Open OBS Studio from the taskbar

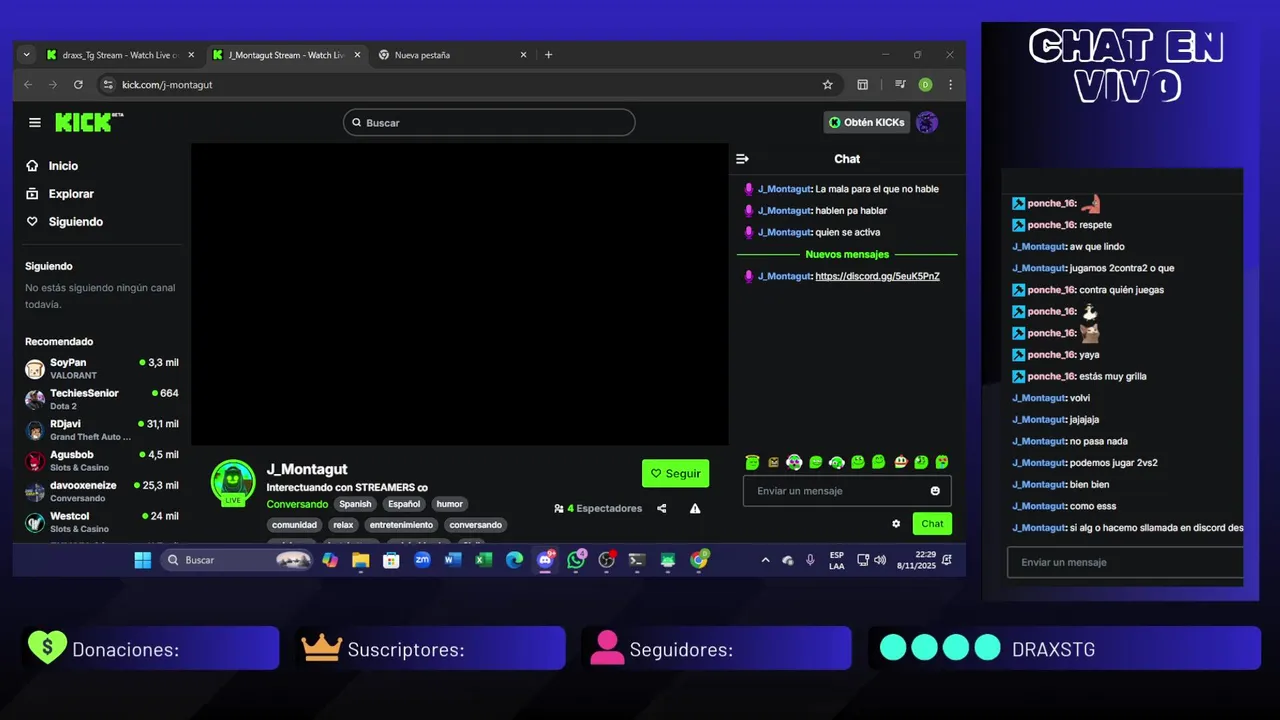[x=606, y=560]
